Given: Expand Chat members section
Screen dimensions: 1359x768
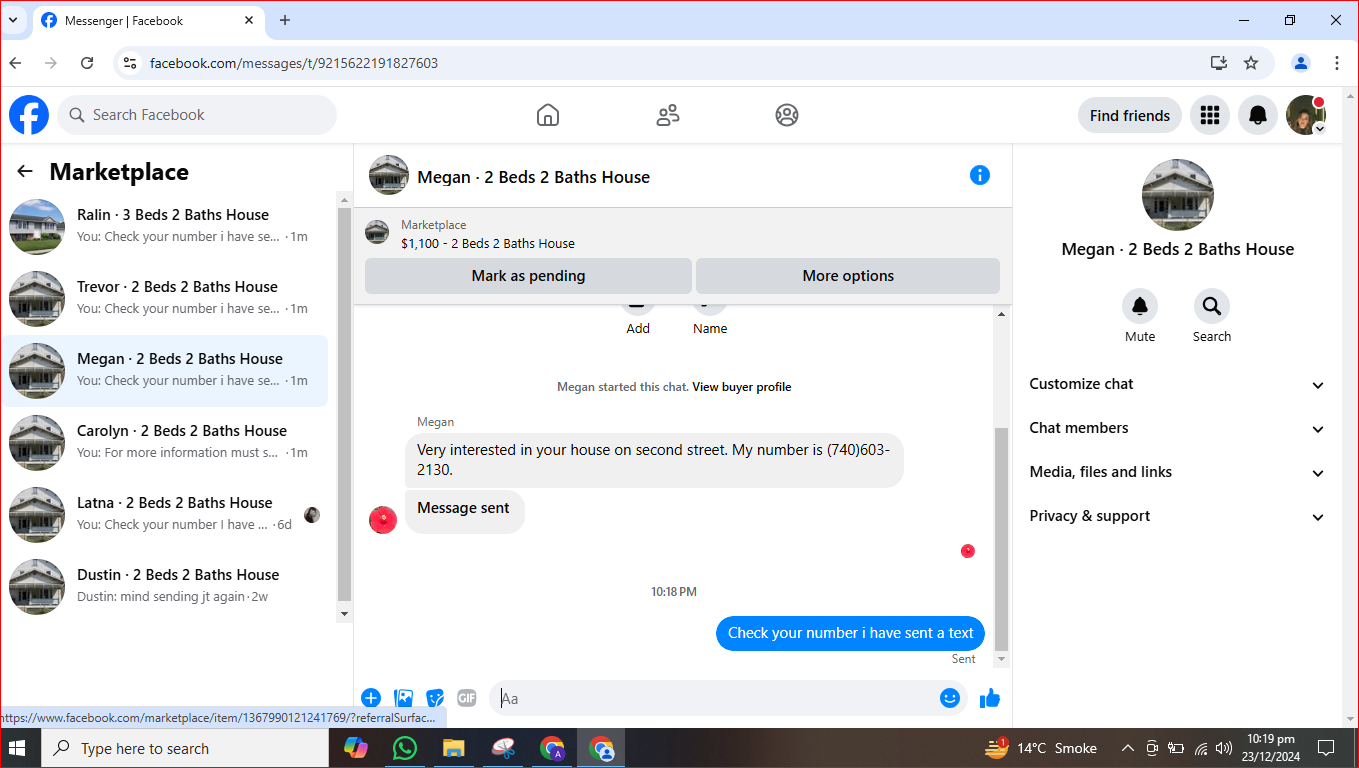Looking at the screenshot, I should point(1177,428).
